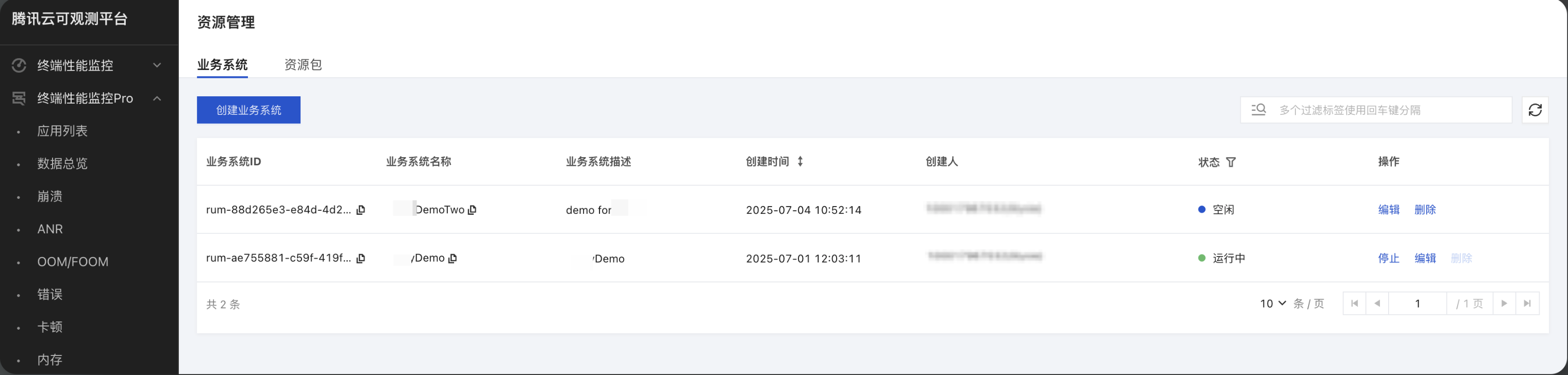Expand the 终端性能监控 sidebar menu
Viewport: 1568px width, 375px height.
click(156, 65)
